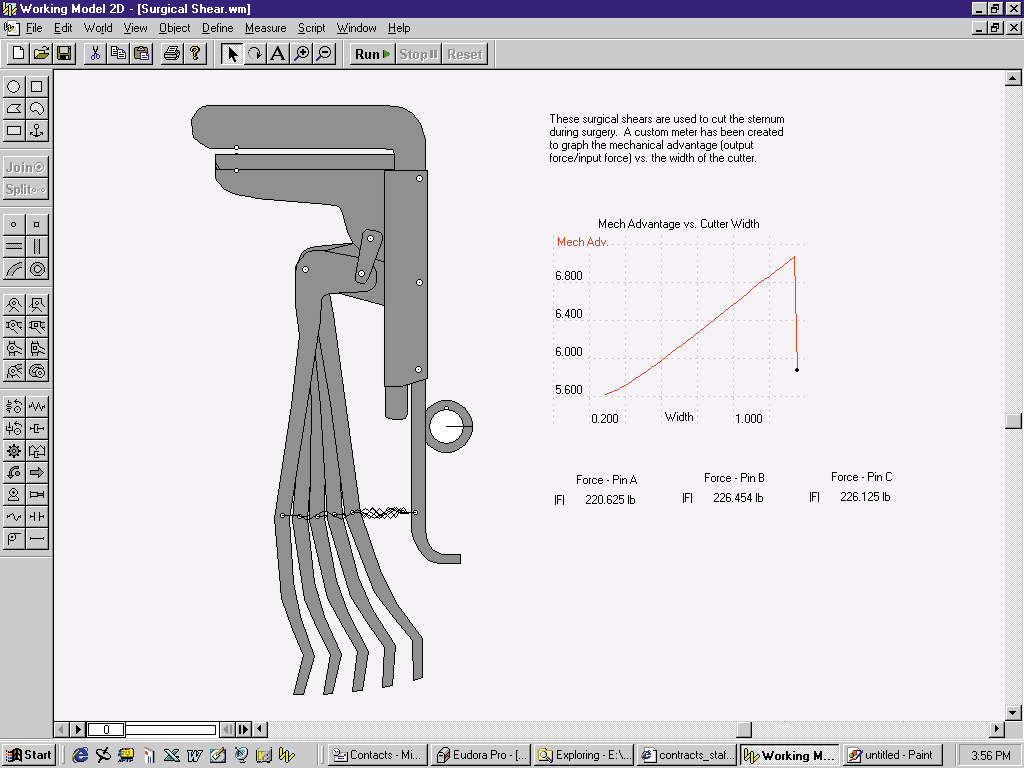Click the Cut scissors icon
This screenshot has width=1024, height=768.
pos(95,54)
